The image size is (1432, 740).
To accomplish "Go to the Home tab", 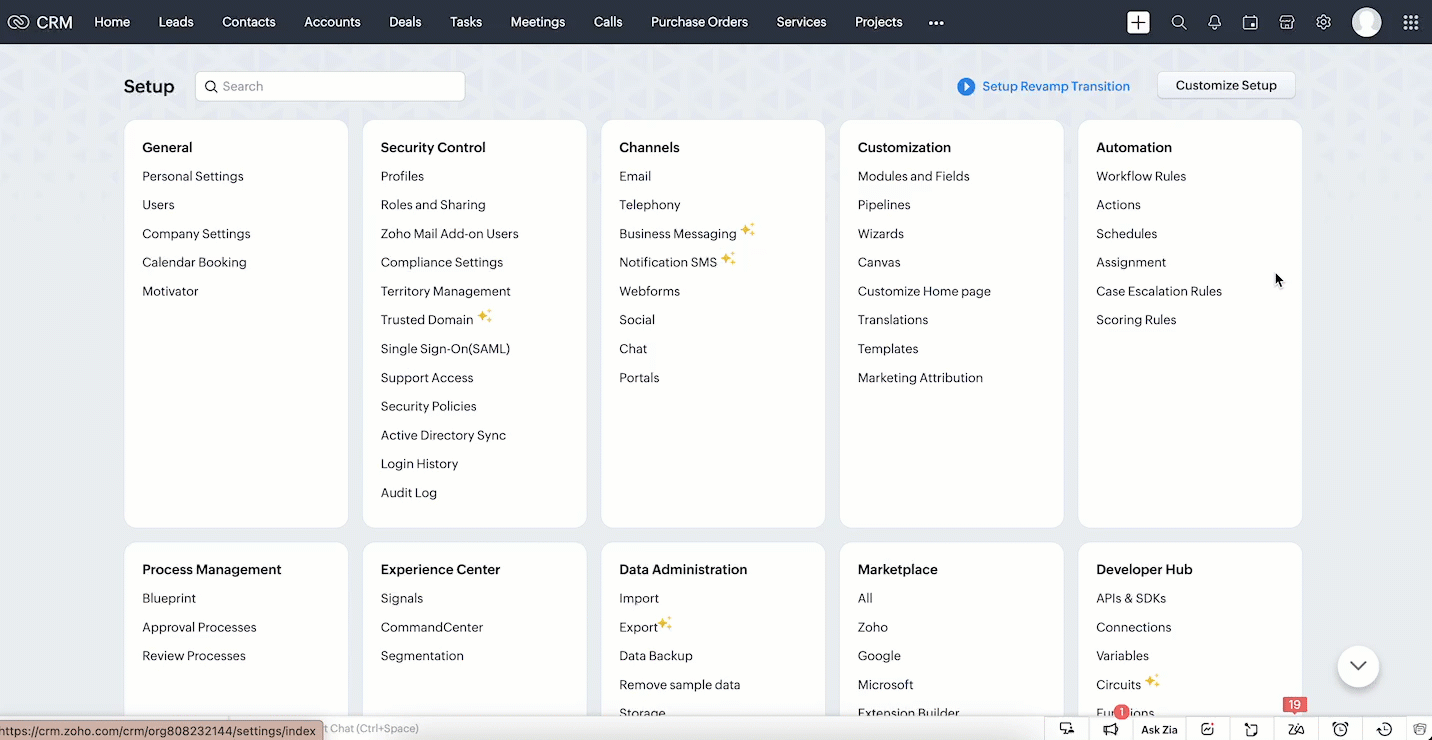I will [112, 22].
